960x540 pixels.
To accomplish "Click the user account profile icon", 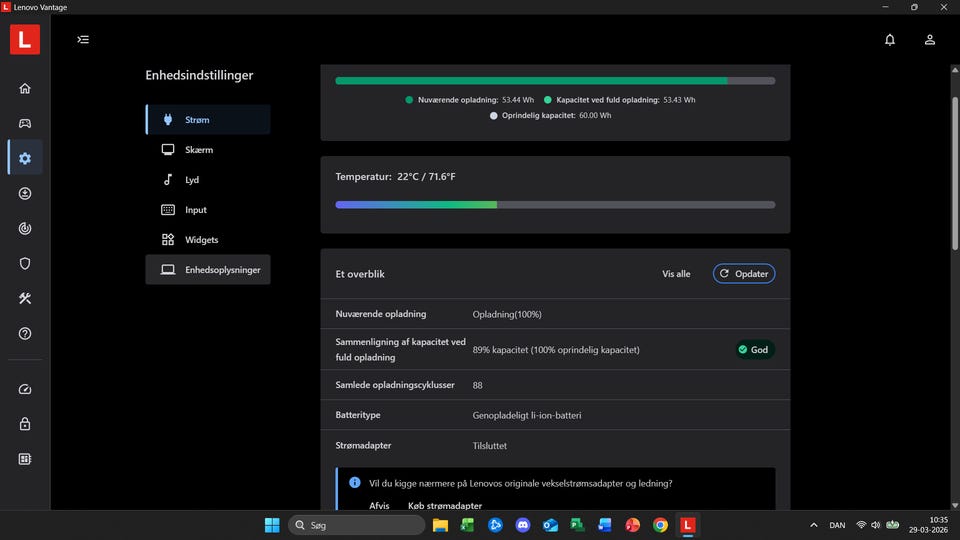I will point(929,40).
